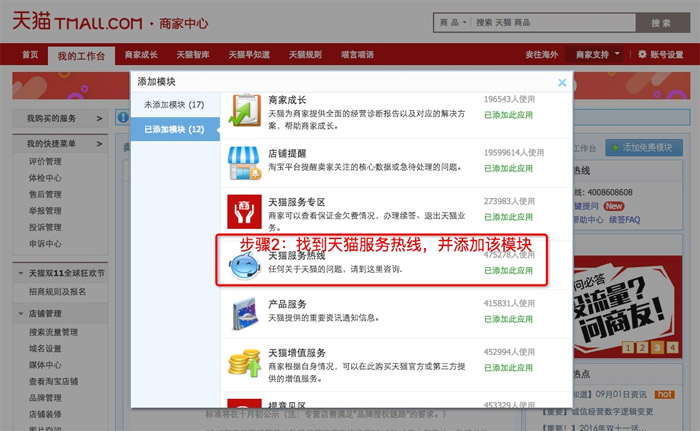Click the 添加免费模块 button
The height and width of the screenshot is (431, 700).
point(644,148)
